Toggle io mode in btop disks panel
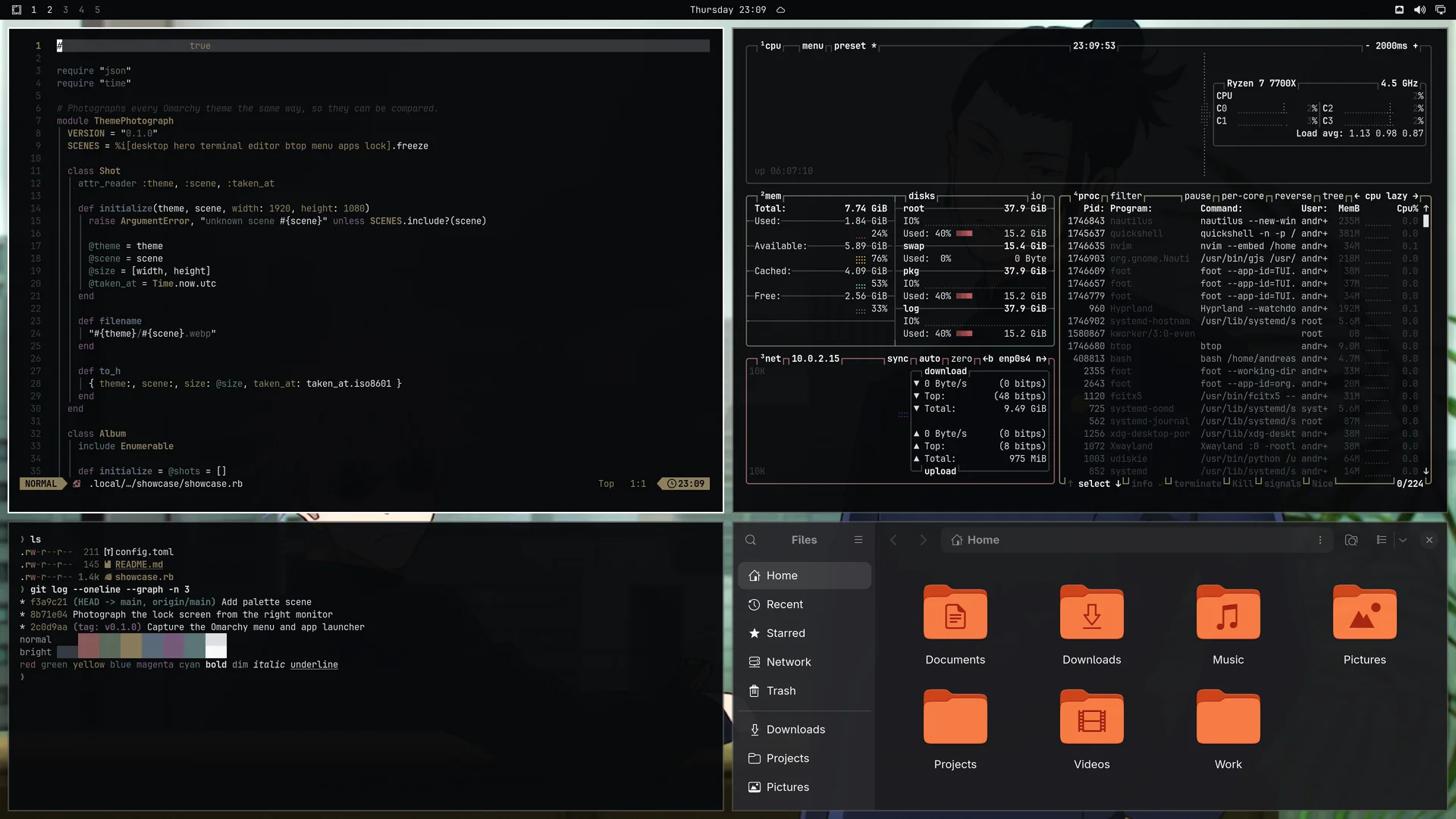 click(1036, 196)
